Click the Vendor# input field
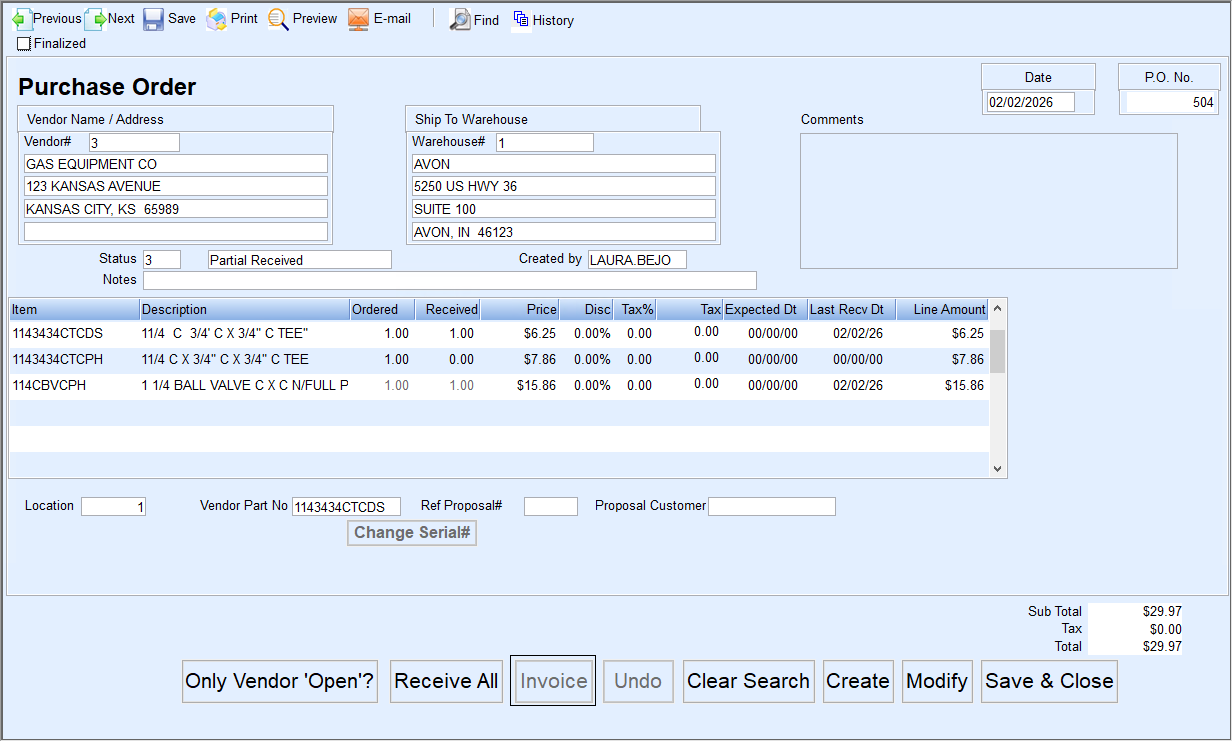This screenshot has height=741, width=1232. (x=134, y=143)
